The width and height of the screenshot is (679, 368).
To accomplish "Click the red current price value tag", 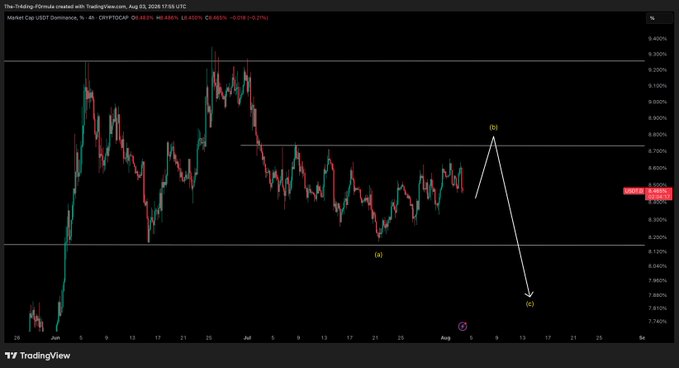I will click(659, 194).
